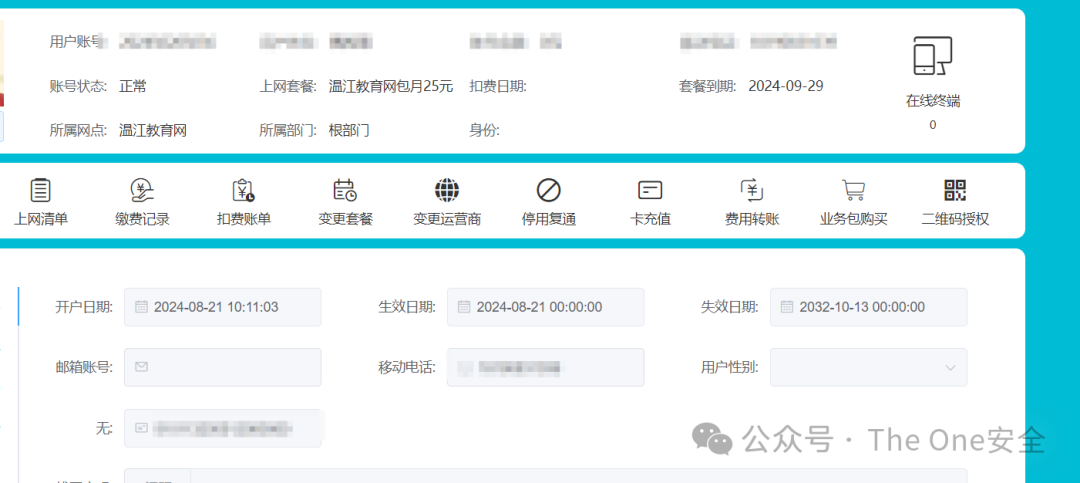This screenshot has width=1080, height=483.
Task: Click the 扣费日期 label
Action: tap(498, 86)
